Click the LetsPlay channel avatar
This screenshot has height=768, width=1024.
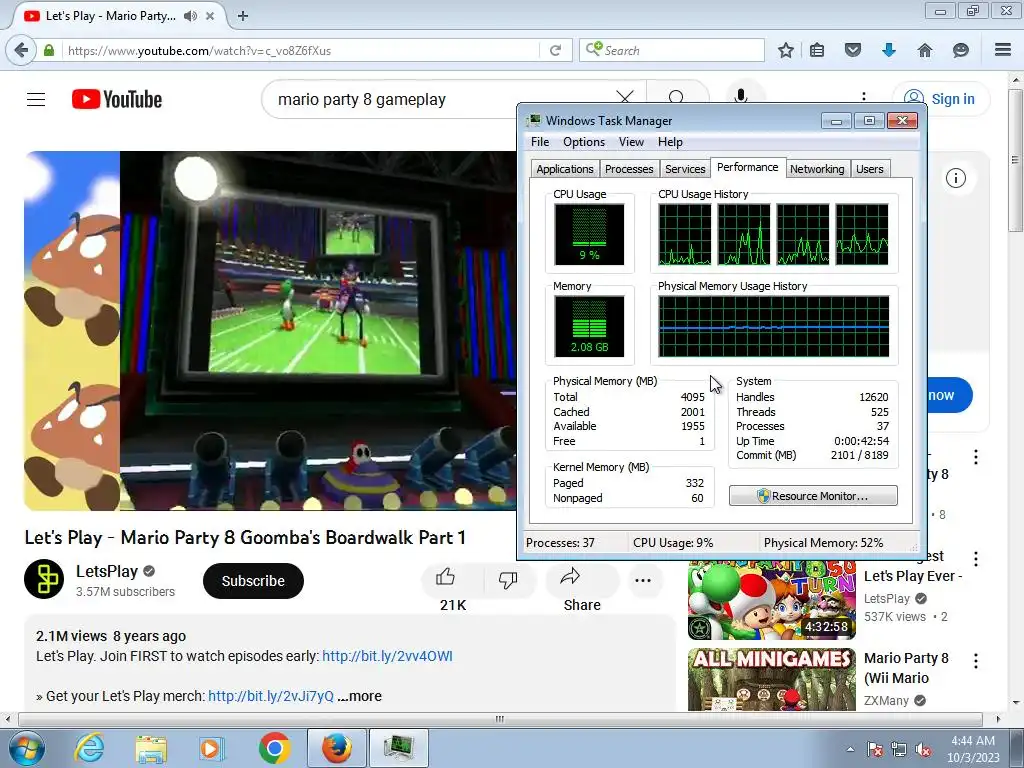pos(44,579)
